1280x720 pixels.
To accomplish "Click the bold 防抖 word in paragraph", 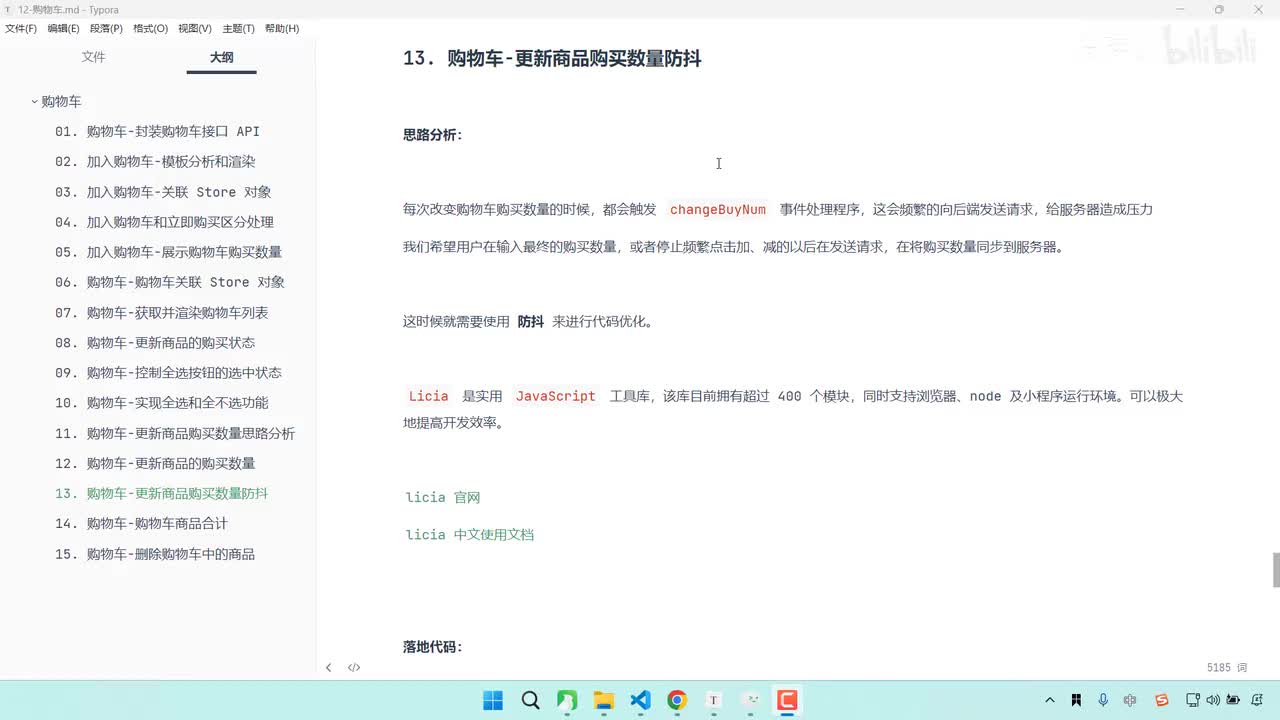I will [531, 322].
